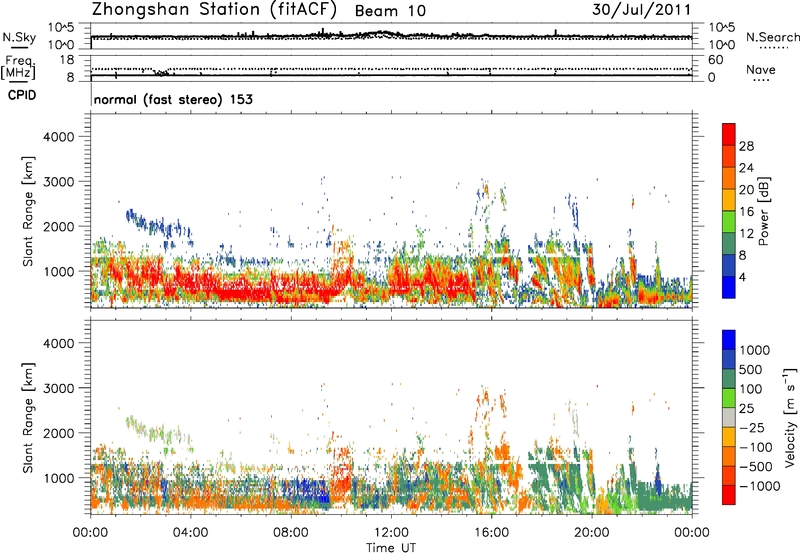Screen dimensions: 800x554
Task: Click the N.Sky legend label
Action: coord(19,37)
